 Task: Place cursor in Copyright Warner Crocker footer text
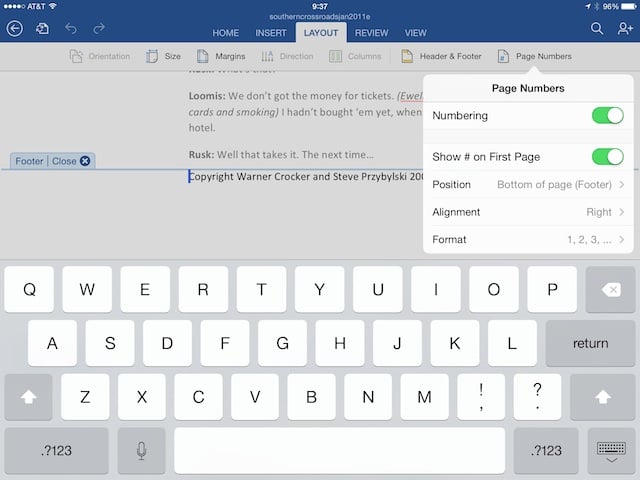pos(306,177)
